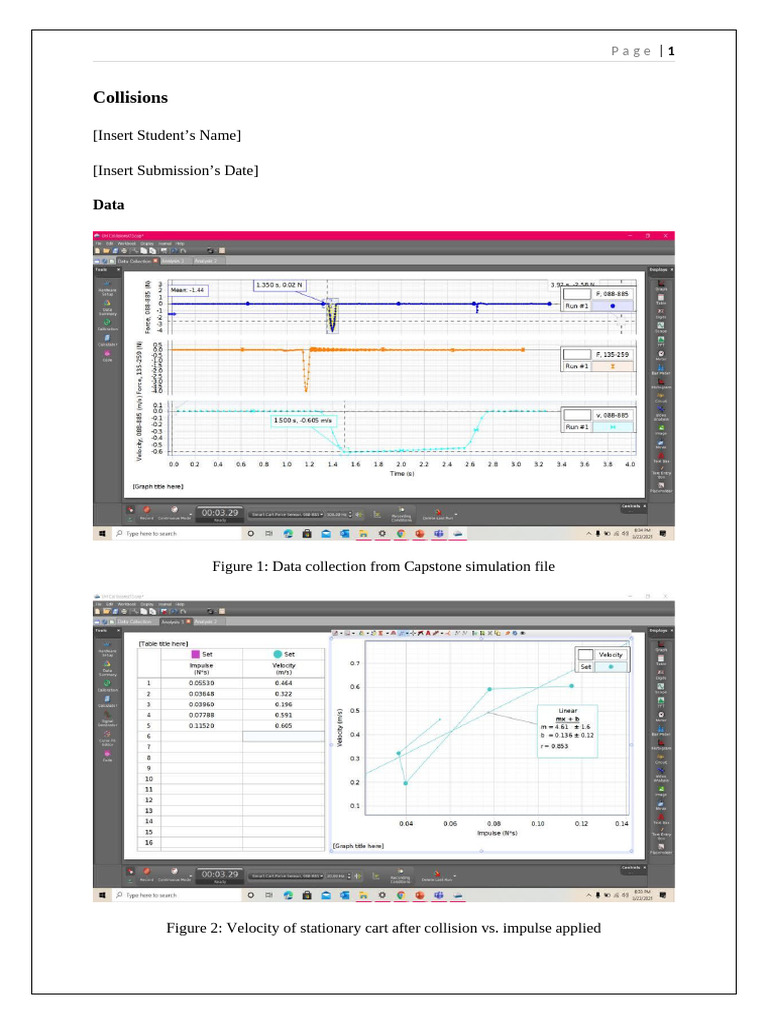Open Workbook menu in Figure 1

click(127, 244)
